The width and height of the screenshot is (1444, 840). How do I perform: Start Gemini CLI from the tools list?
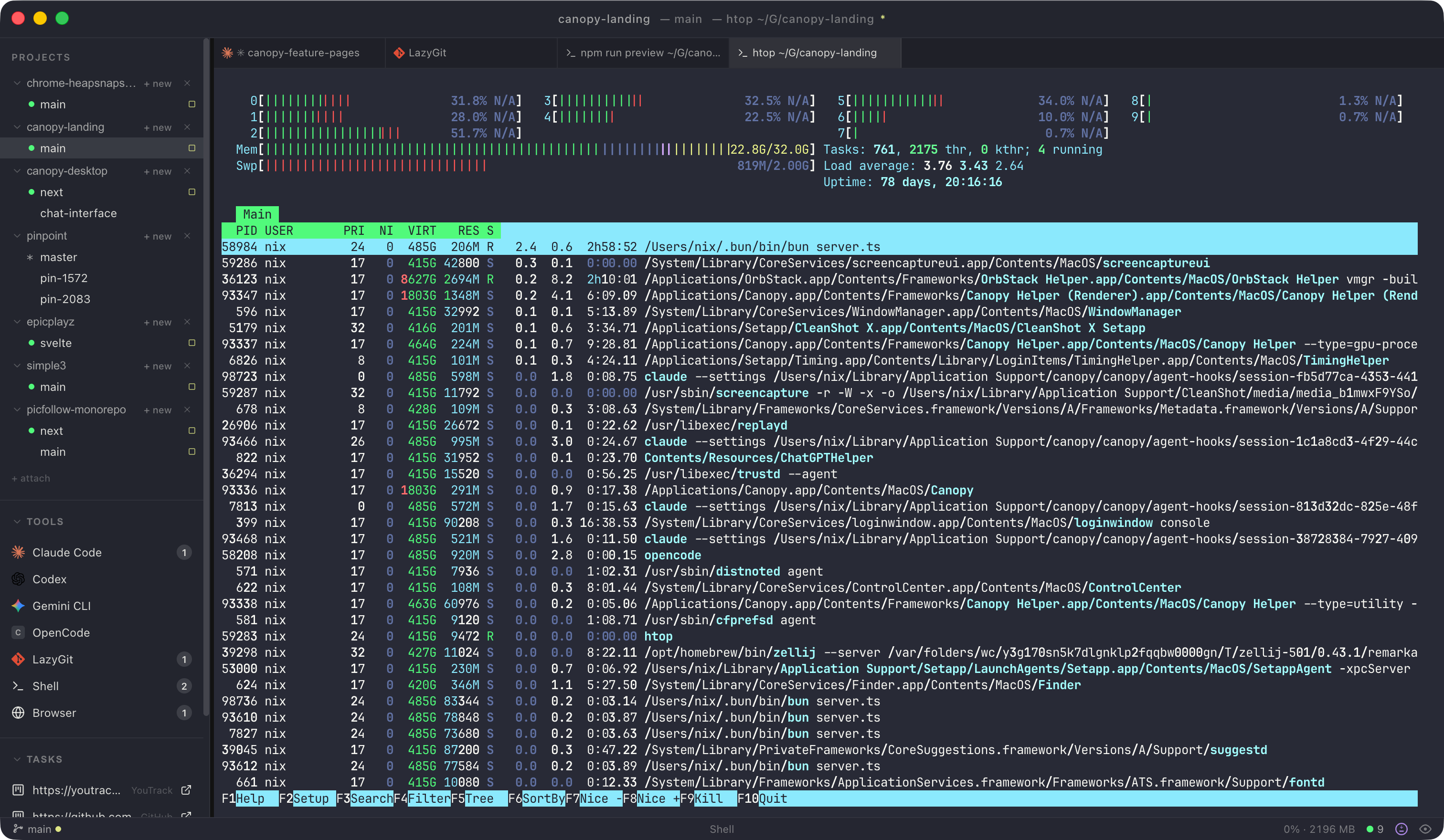61,606
